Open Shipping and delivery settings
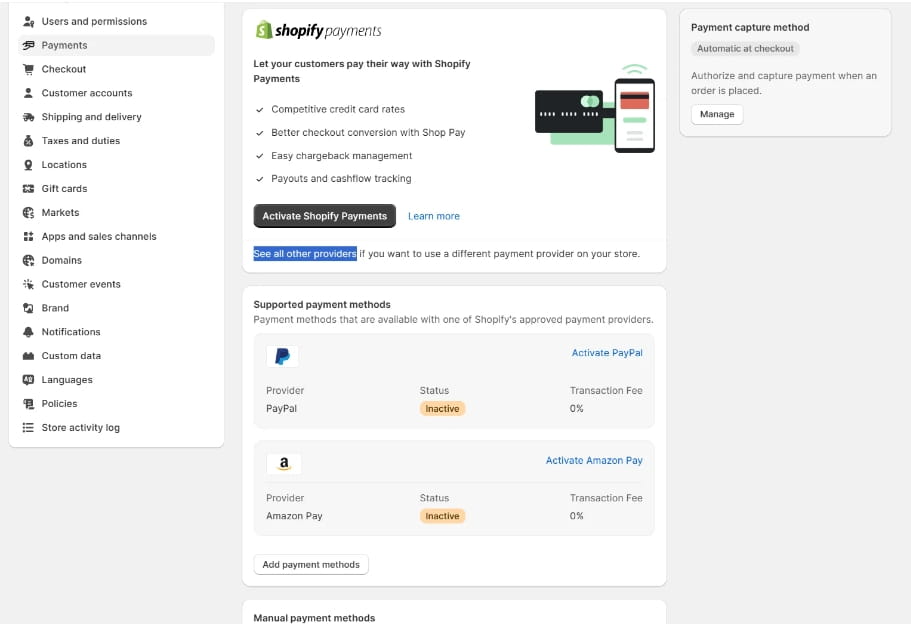This screenshot has height=624, width=911. [x=28, y=117]
